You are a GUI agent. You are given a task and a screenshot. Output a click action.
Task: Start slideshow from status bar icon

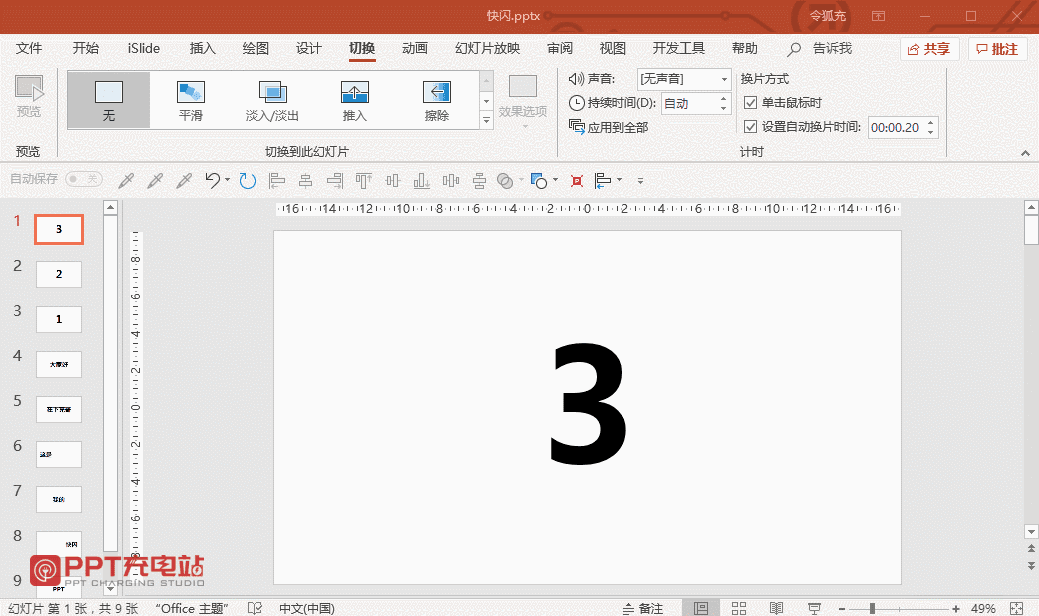coord(814,608)
